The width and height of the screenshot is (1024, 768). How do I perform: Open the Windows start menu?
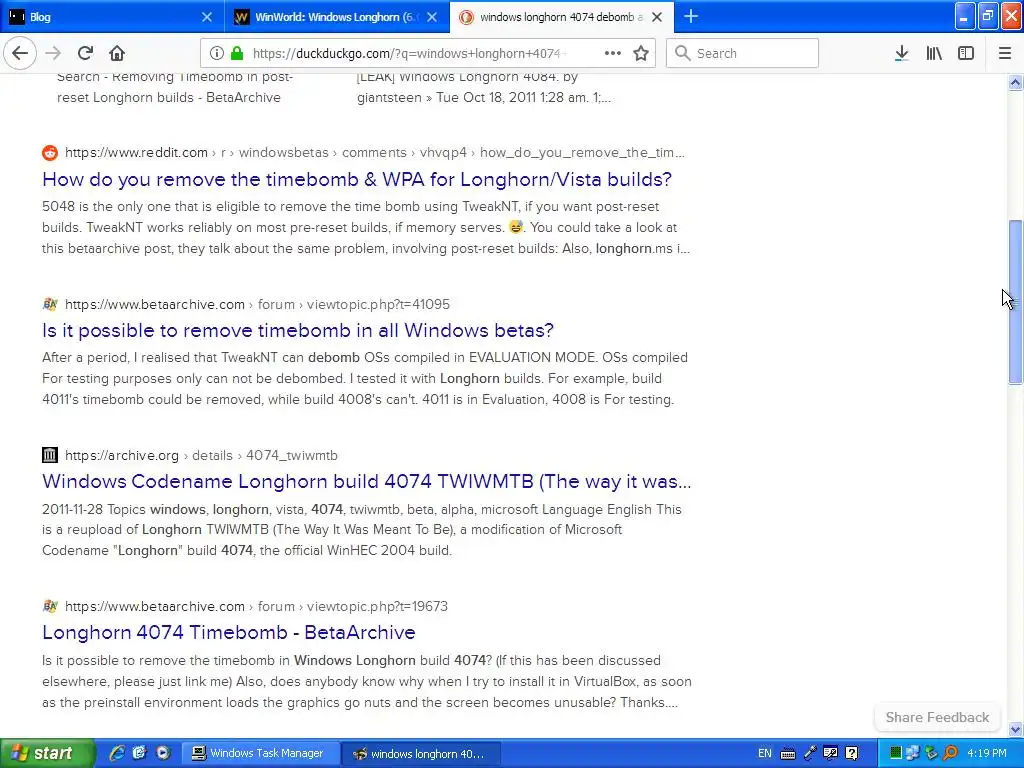47,753
